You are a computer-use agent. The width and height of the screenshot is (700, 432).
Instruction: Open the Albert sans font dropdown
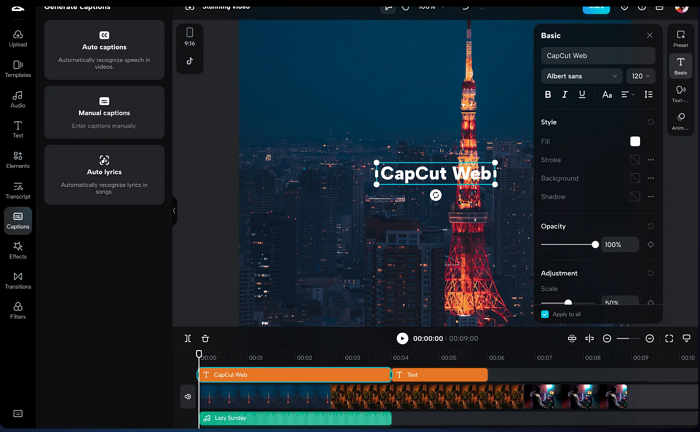pyautogui.click(x=582, y=76)
